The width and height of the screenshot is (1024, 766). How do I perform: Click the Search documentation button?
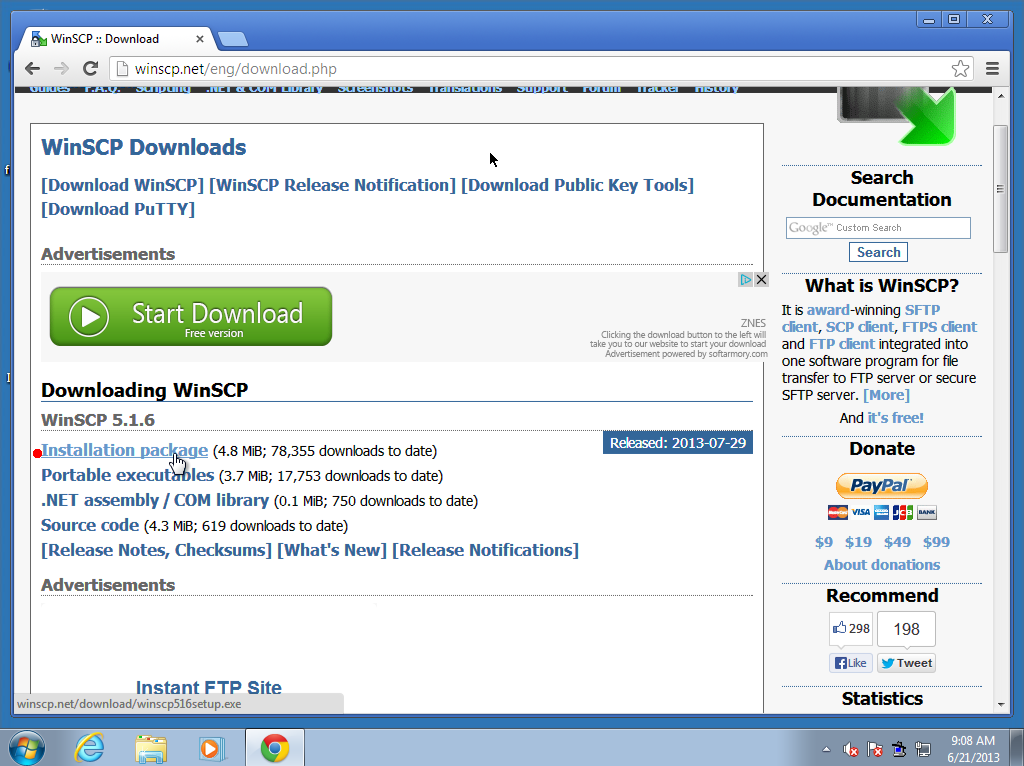[878, 252]
